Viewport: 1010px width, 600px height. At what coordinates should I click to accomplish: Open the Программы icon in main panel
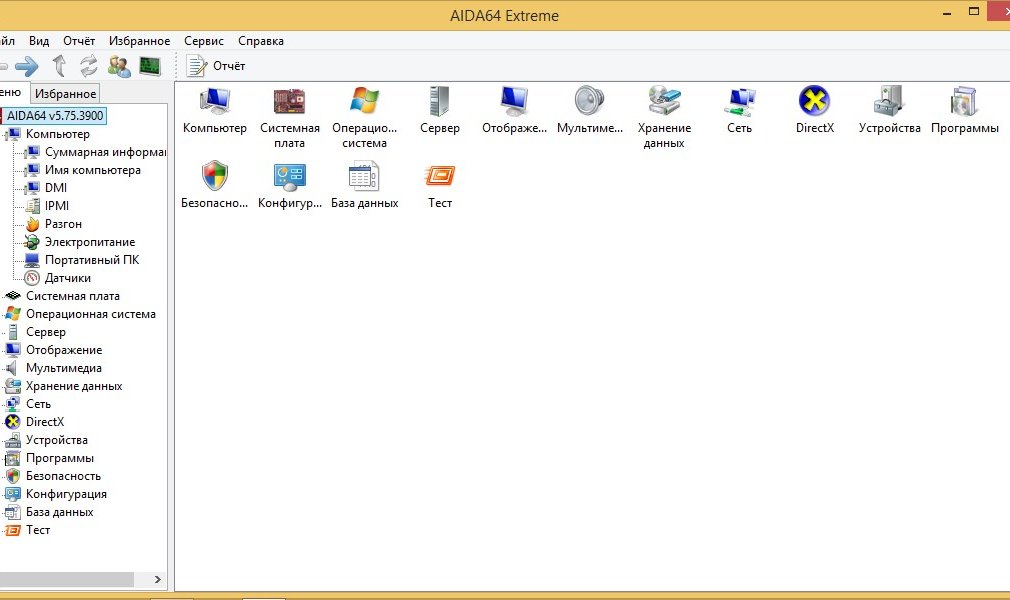(x=964, y=102)
